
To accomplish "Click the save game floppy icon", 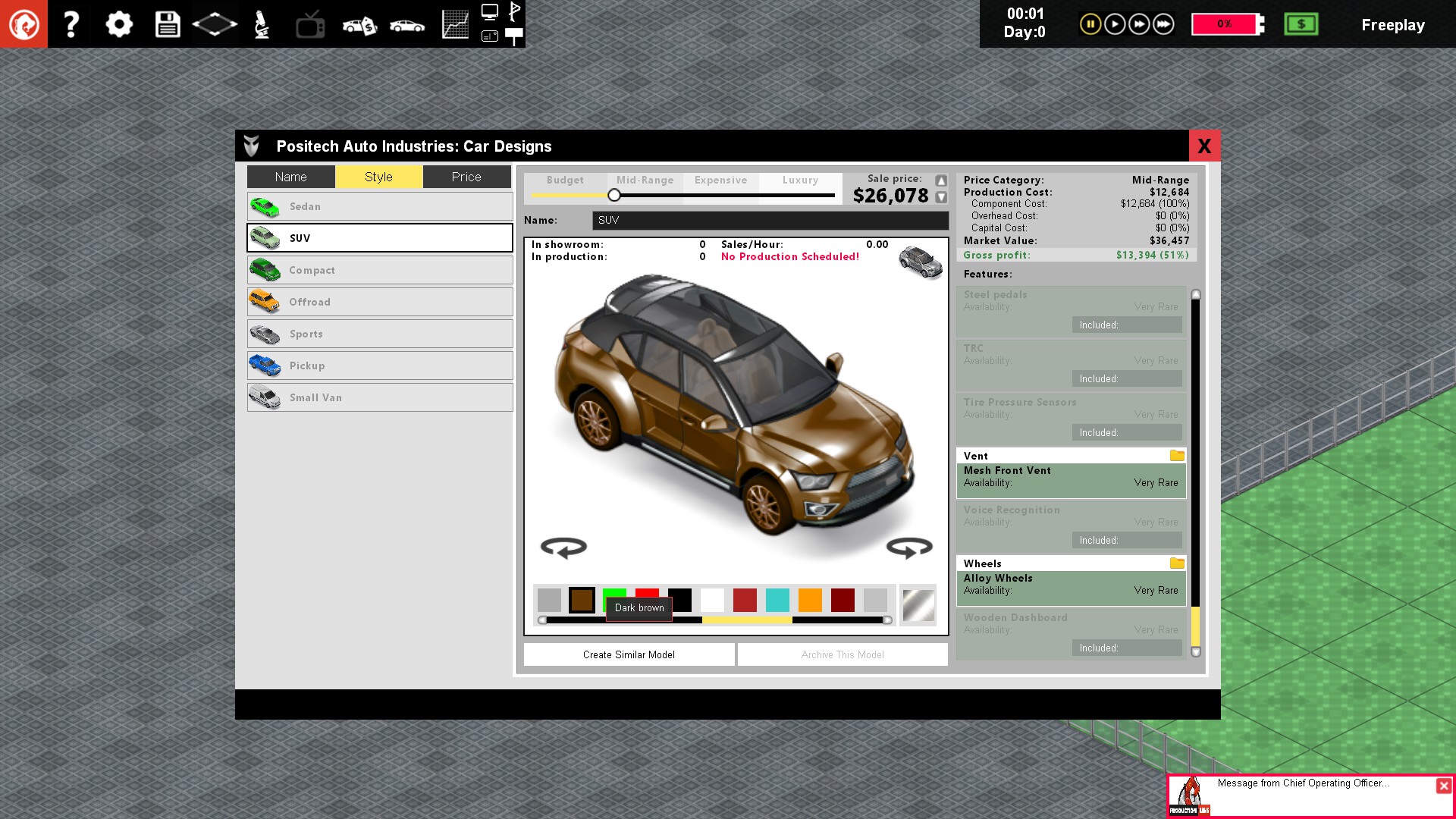I will 168,24.
